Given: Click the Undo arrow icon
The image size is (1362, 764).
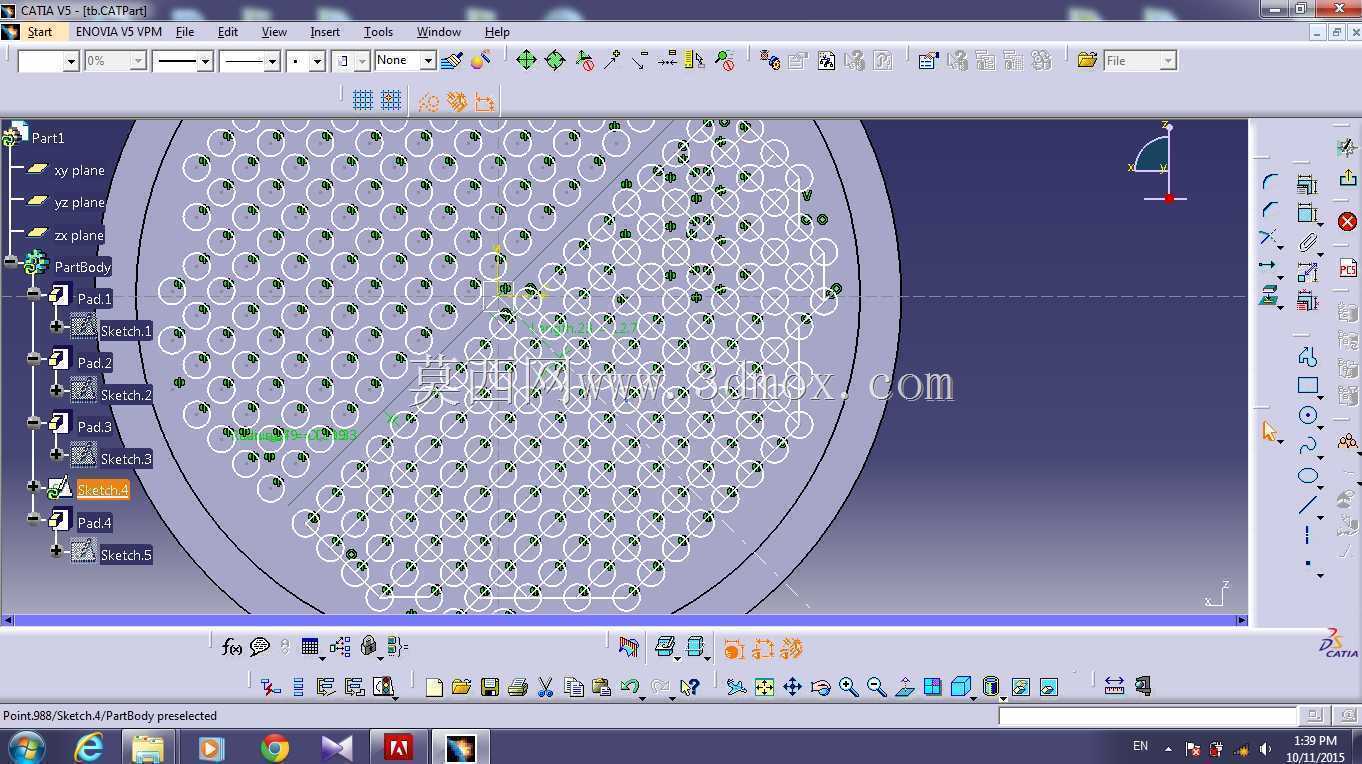Looking at the screenshot, I should [630, 687].
